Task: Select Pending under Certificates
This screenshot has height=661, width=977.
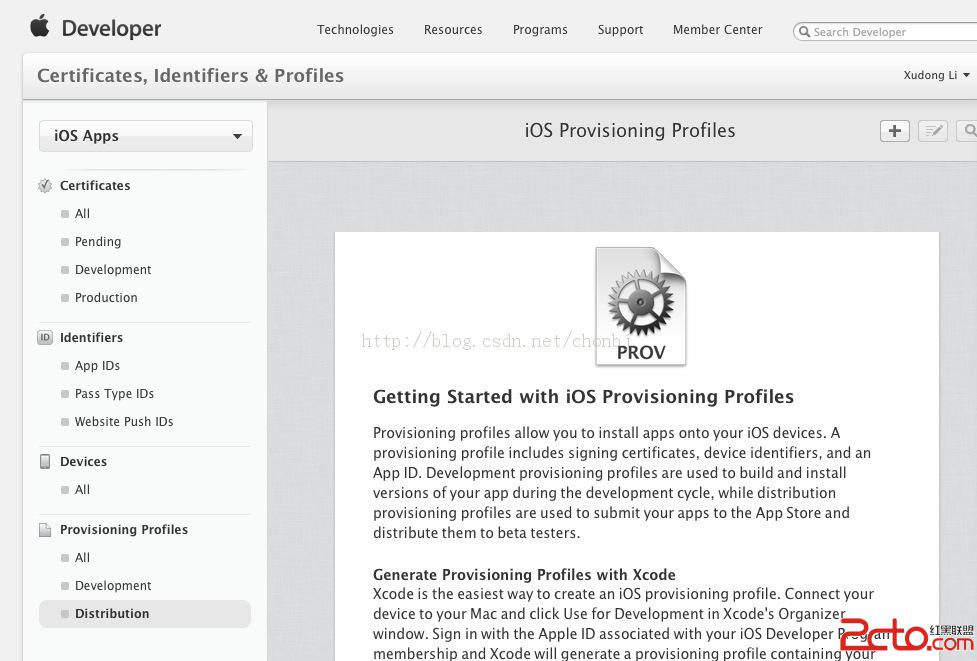Action: pyautogui.click(x=98, y=242)
